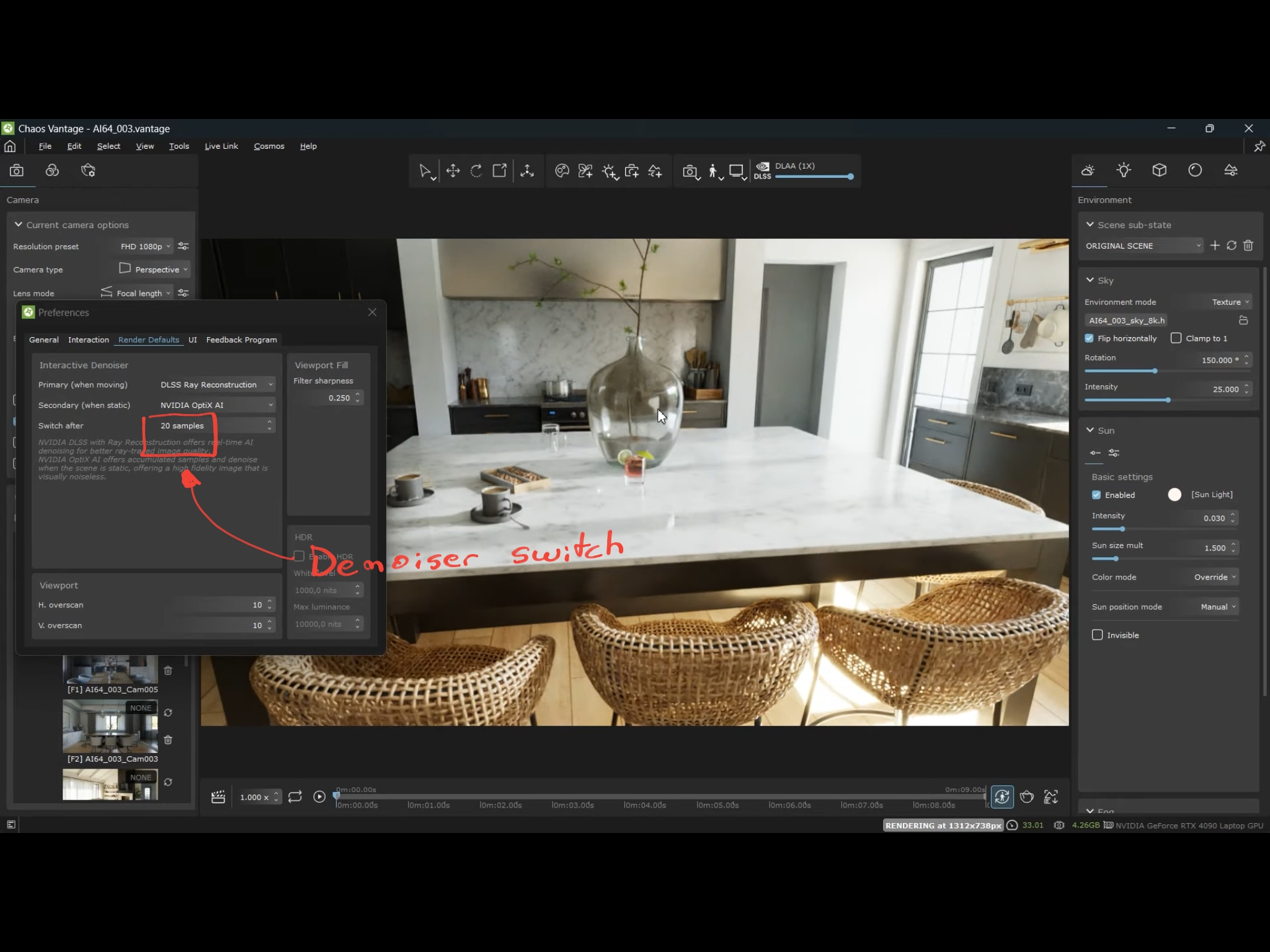Screen dimensions: 1270x952
Task: Collapse the Sky section
Action: pos(1090,280)
